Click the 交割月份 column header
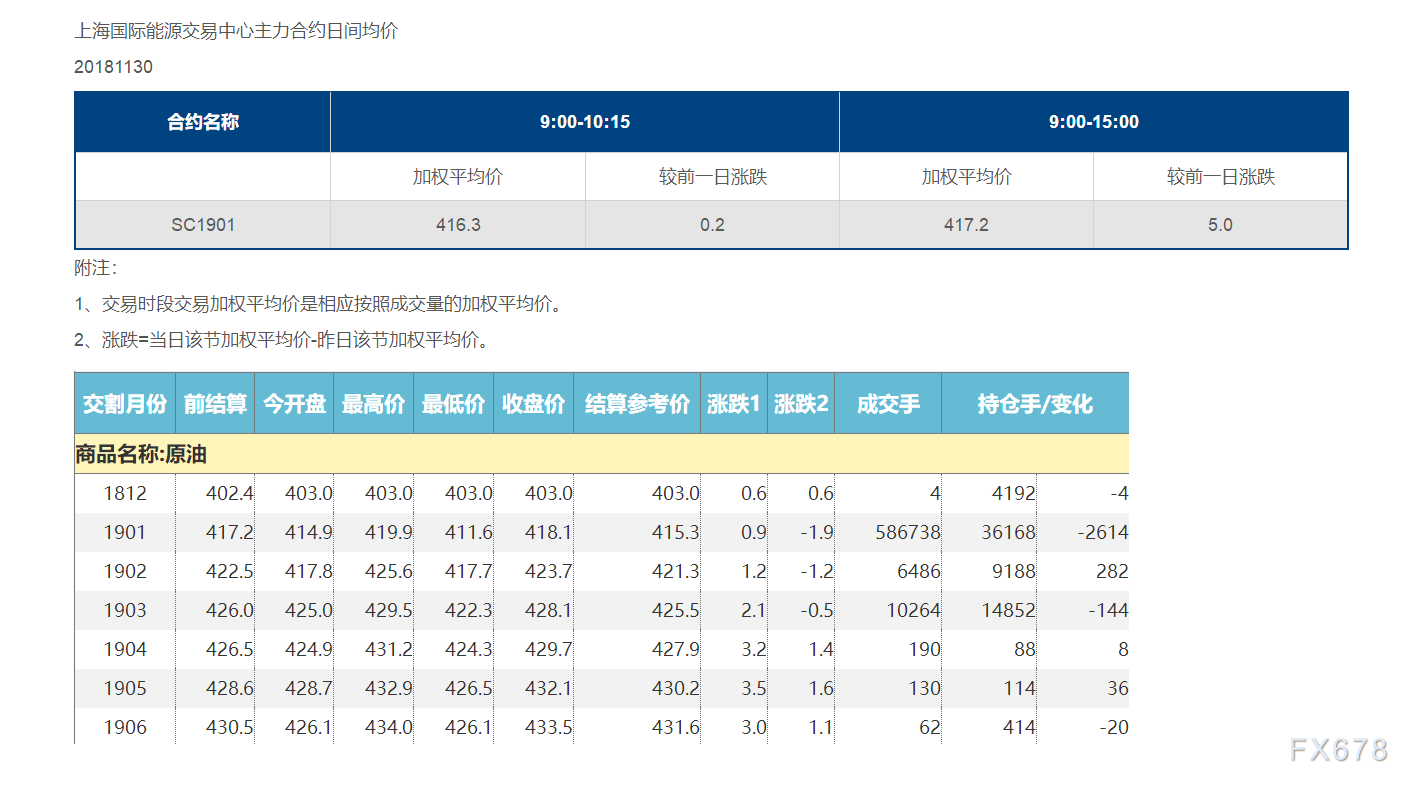Viewport: 1418px width, 785px height. tap(125, 404)
